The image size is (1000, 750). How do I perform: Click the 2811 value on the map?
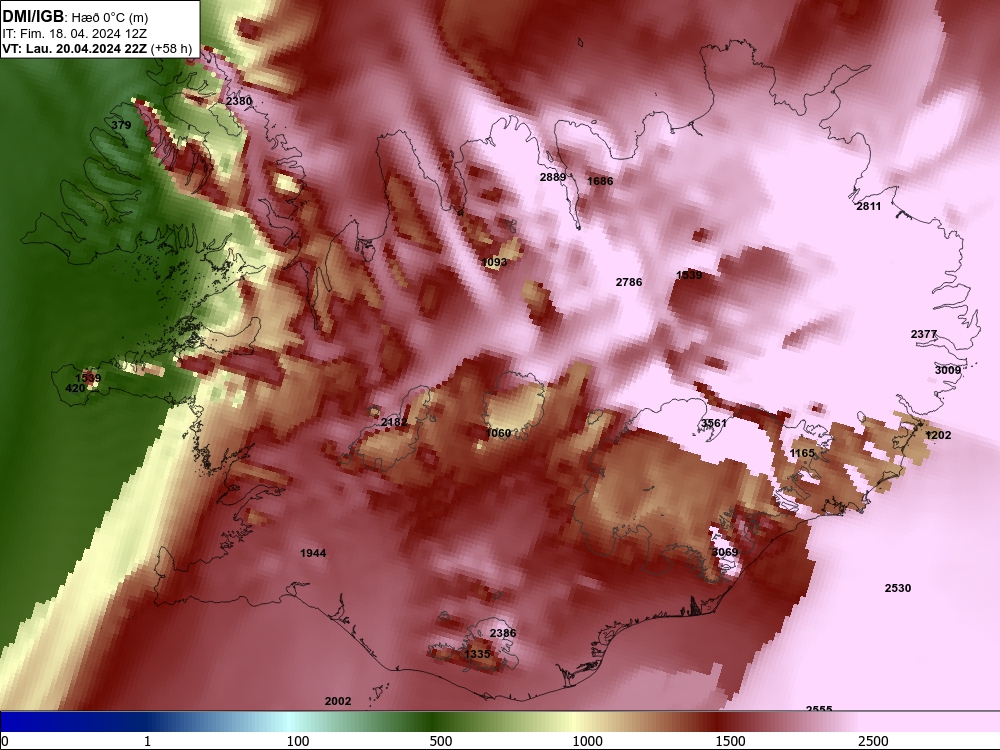click(869, 206)
